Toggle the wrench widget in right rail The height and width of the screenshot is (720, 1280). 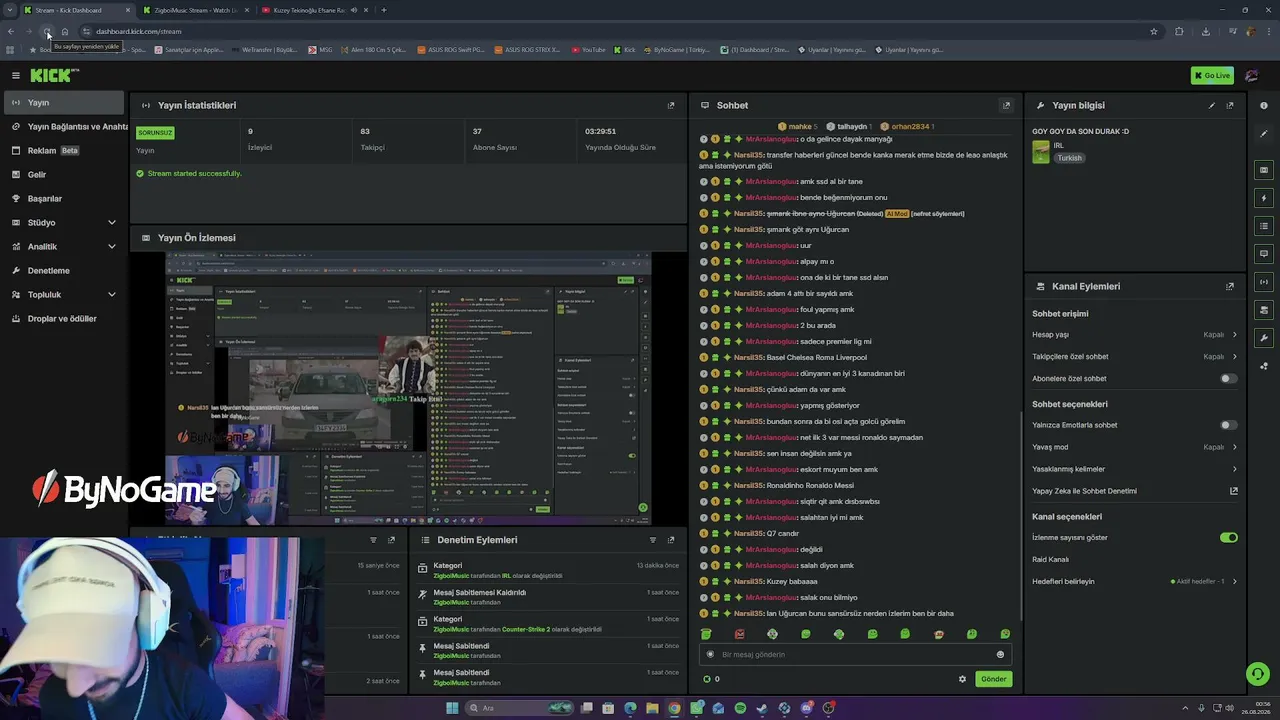[1264, 338]
